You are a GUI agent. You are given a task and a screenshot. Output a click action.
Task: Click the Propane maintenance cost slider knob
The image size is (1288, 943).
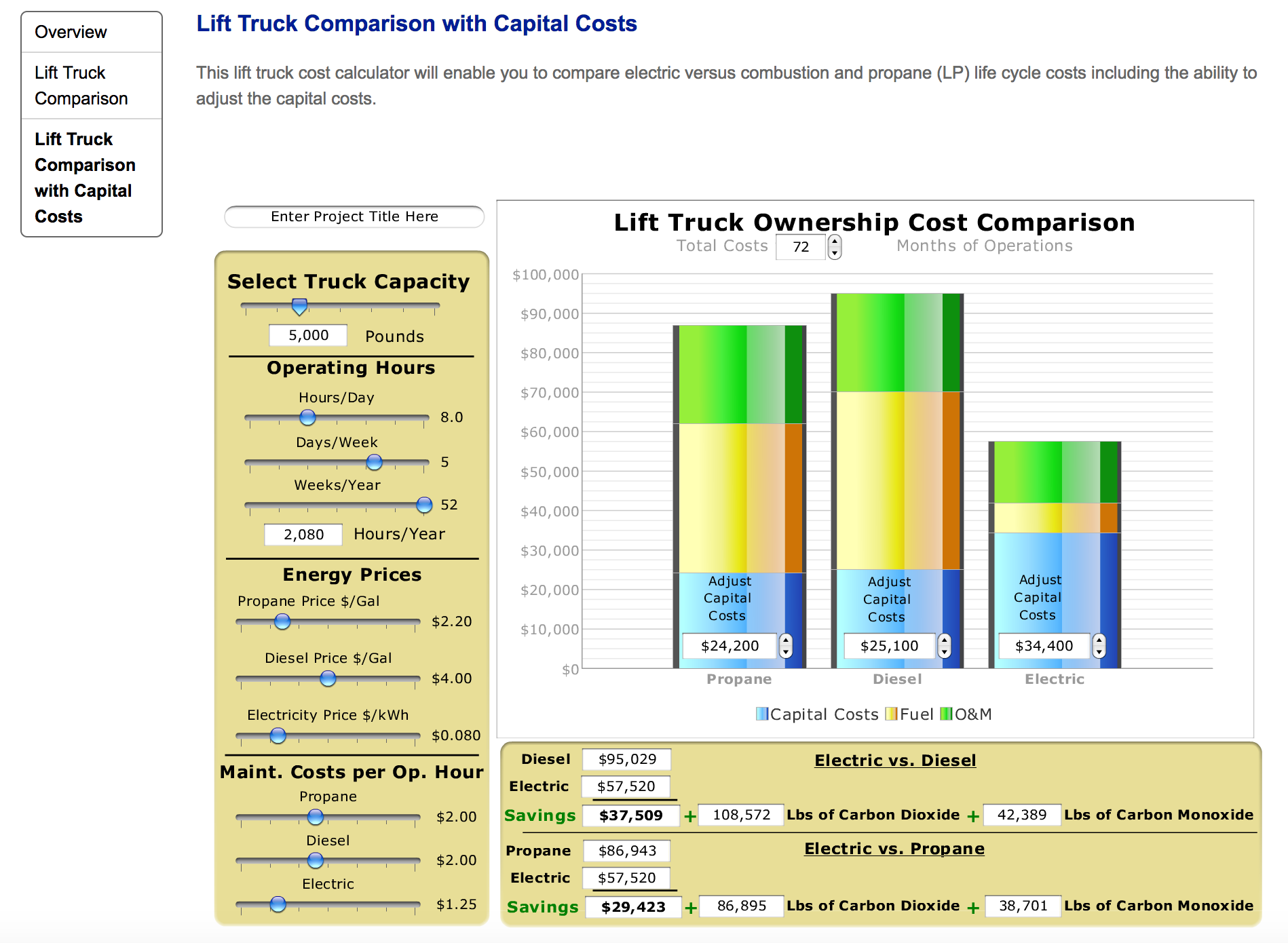pyautogui.click(x=316, y=817)
